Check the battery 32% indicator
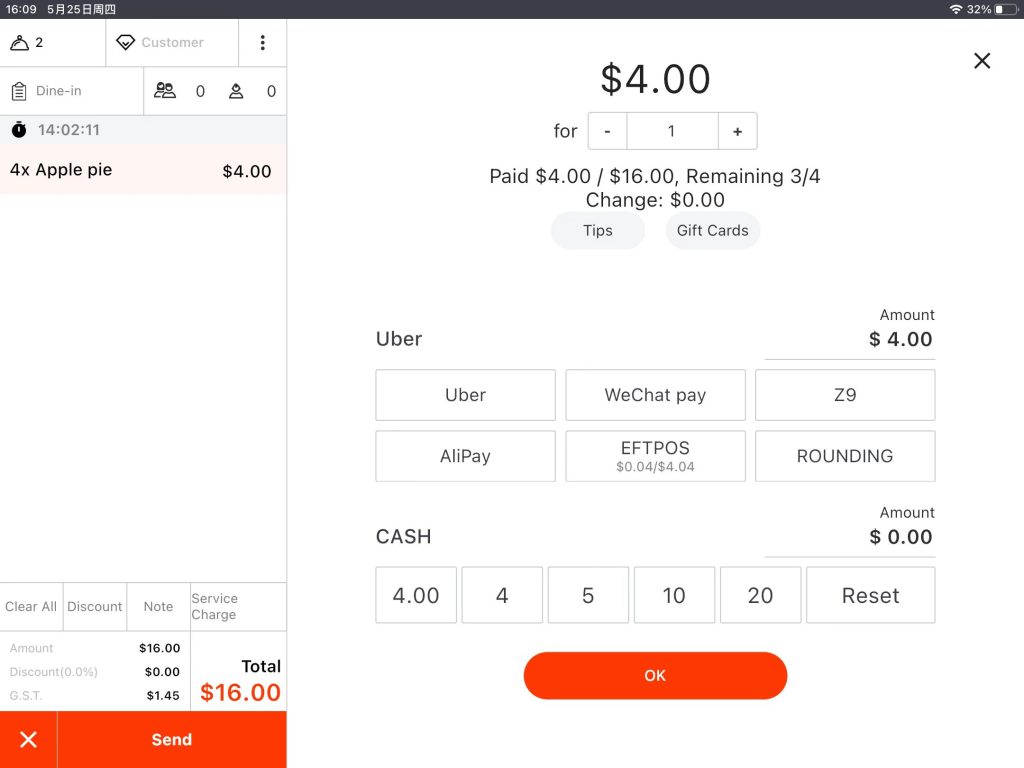 992,9
